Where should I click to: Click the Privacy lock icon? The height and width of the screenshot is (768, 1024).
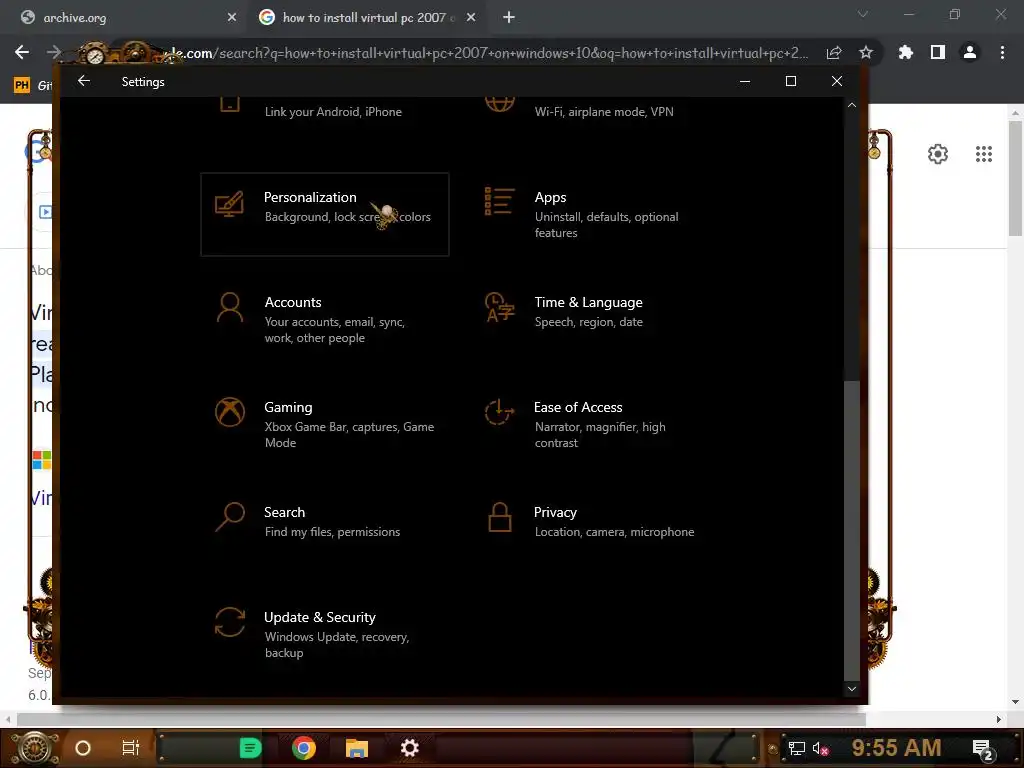500,517
